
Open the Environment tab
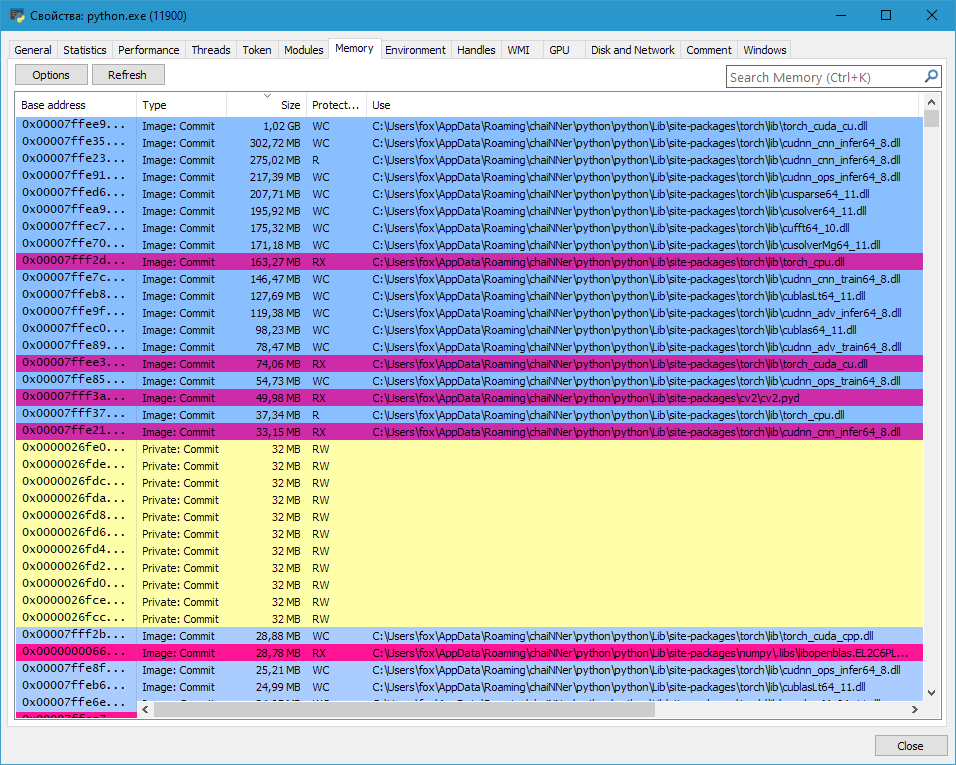coord(415,50)
